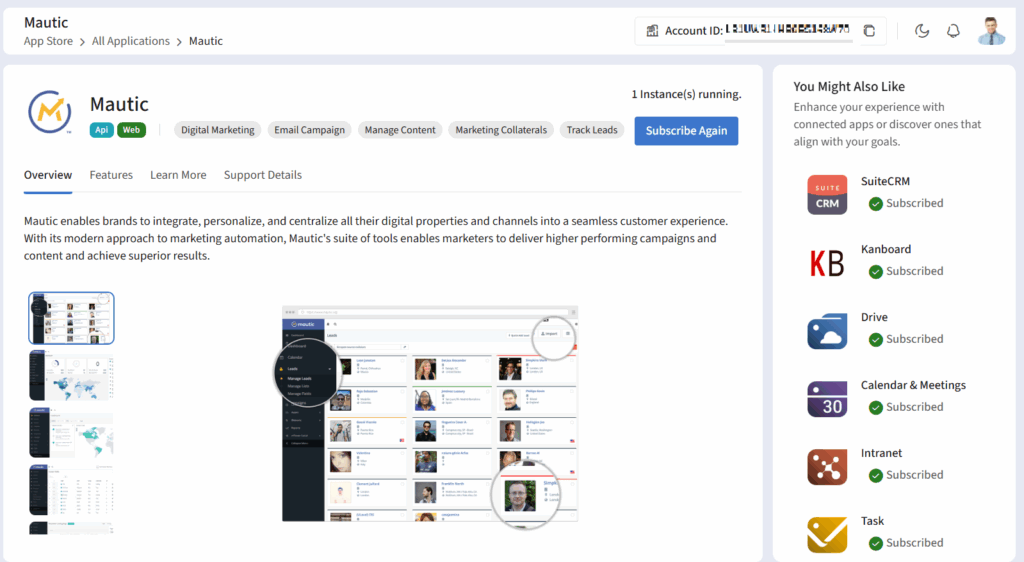The image size is (1024, 562).
Task: Open the Calendar & Meetings app icon
Action: tap(827, 398)
